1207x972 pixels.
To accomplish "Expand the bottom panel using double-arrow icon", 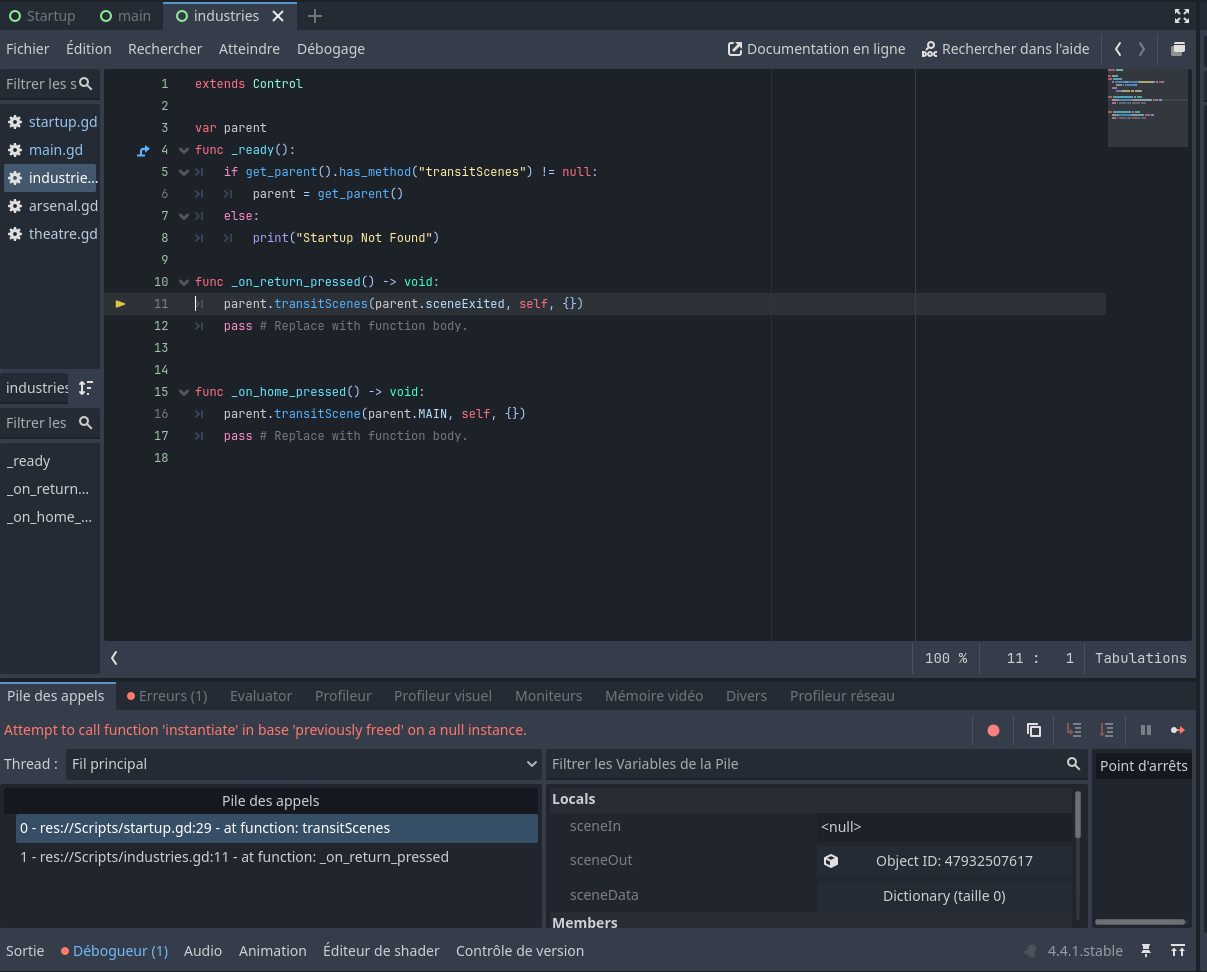I will pos(1176,950).
